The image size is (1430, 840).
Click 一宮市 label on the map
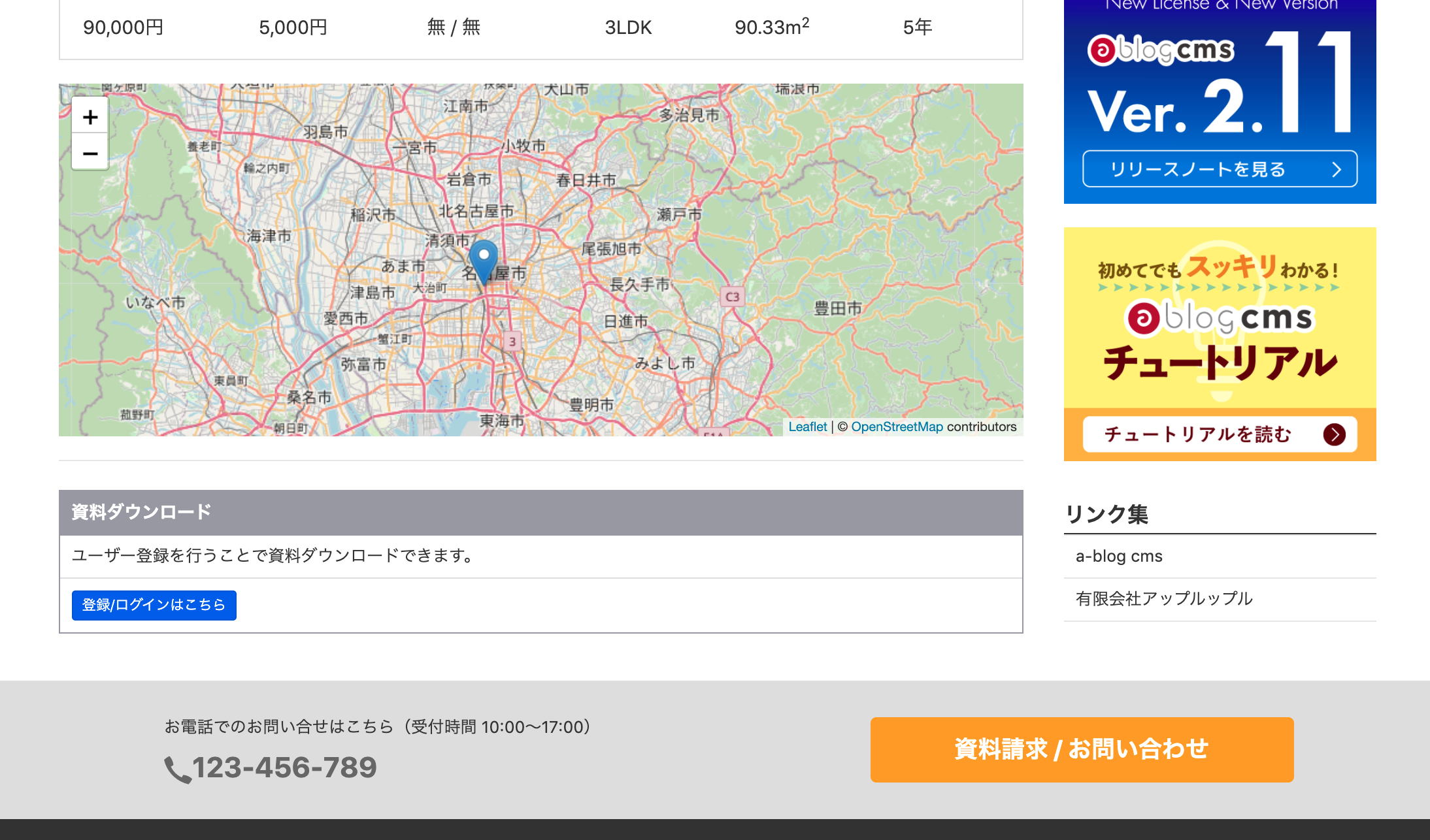point(414,148)
